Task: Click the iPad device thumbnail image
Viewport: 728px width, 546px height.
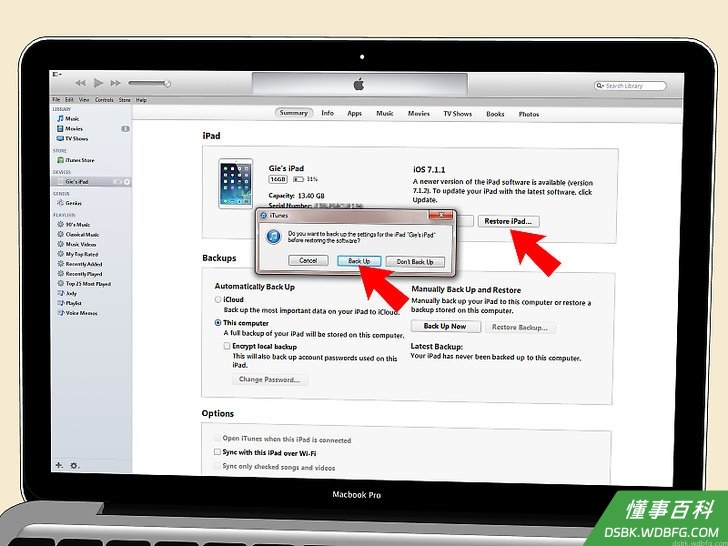Action: click(x=236, y=184)
